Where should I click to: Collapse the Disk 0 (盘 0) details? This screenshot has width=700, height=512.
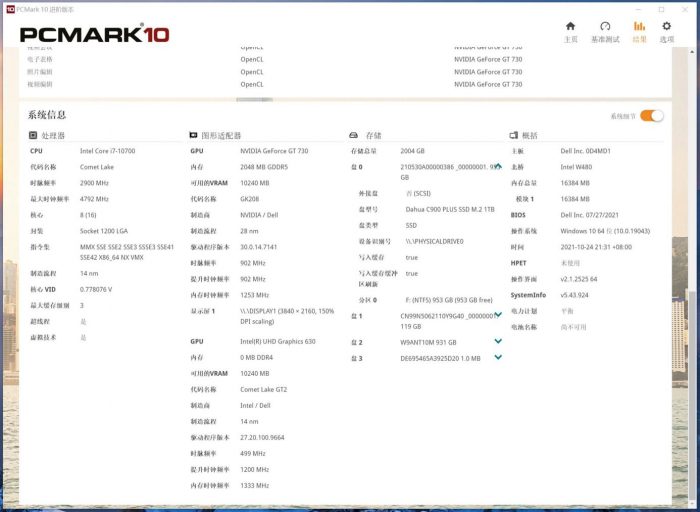click(x=497, y=166)
